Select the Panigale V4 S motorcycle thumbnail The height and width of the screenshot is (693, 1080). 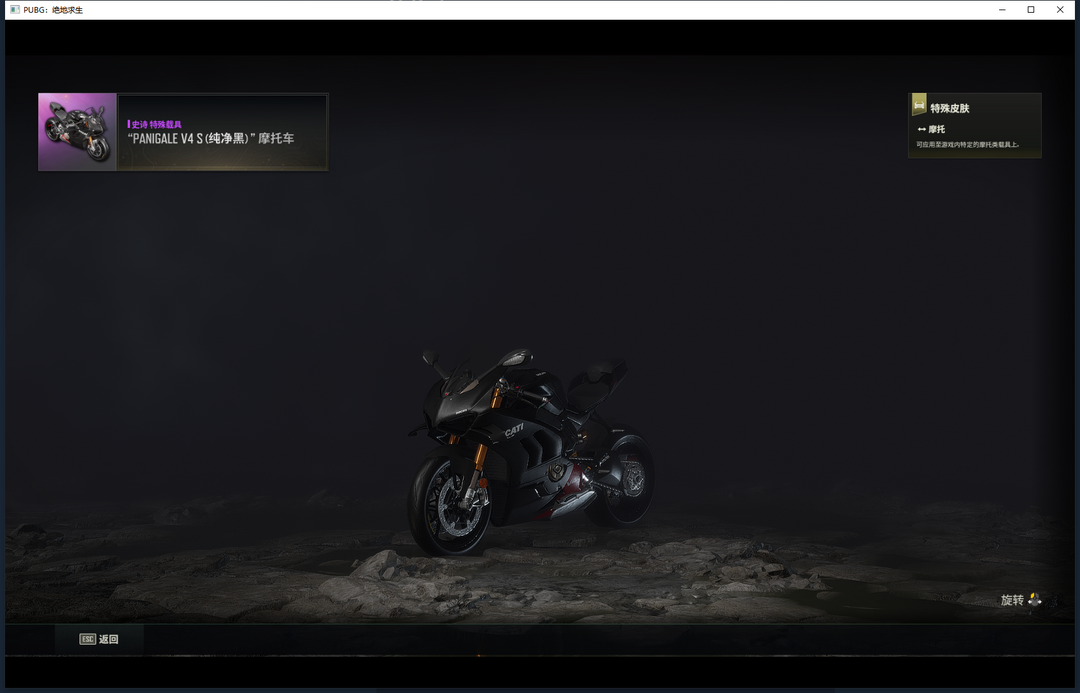[77, 132]
